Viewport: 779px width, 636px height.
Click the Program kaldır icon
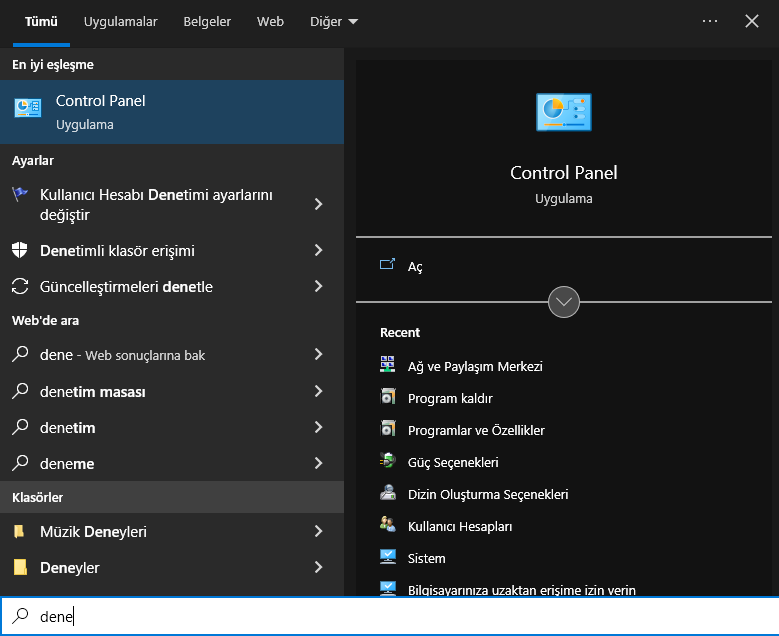click(x=388, y=398)
